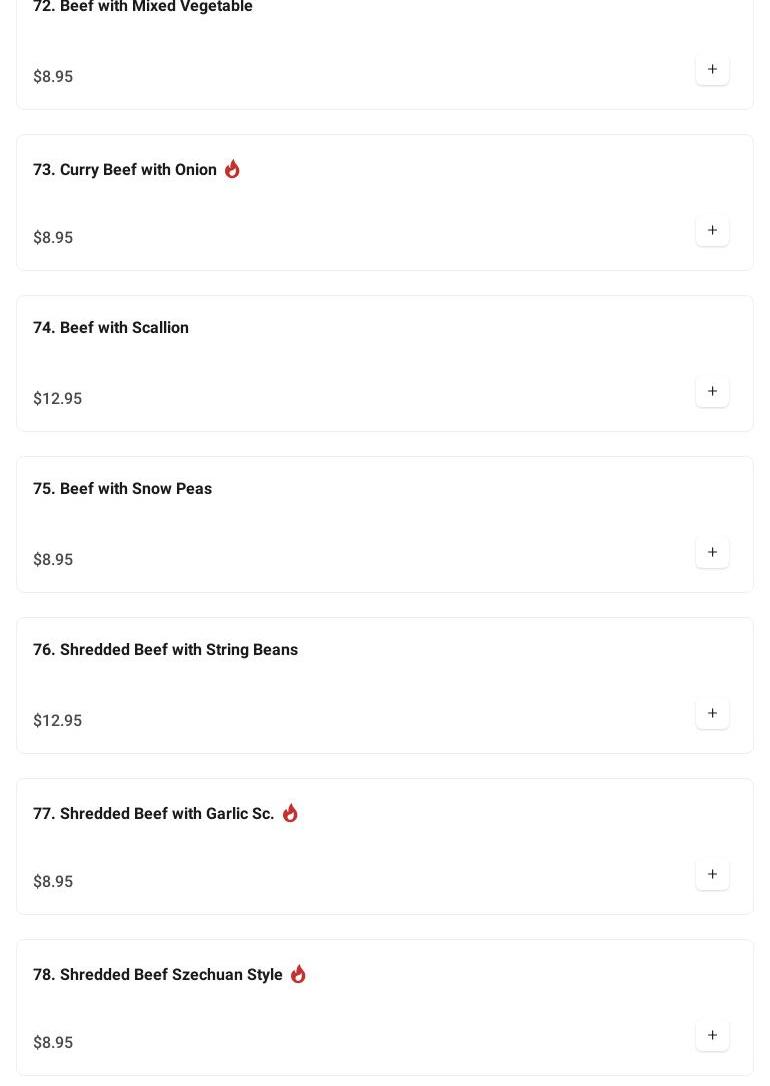Add Shredded Beef with String Beans

click(712, 714)
